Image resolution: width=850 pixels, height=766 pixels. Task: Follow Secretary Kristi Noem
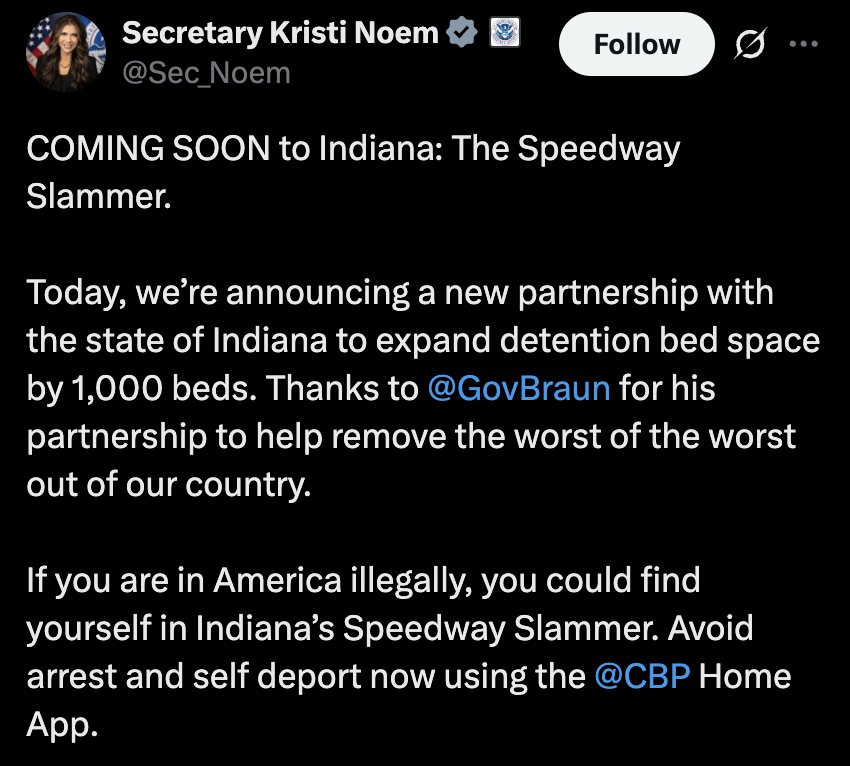636,44
